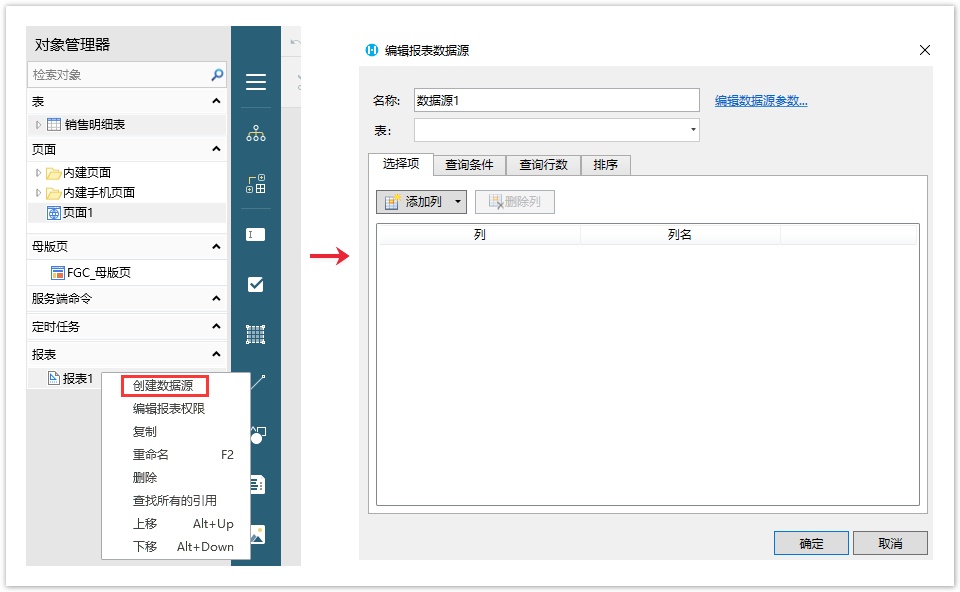
Task: Click the hamburger menu icon in sidebar
Action: coord(256,82)
